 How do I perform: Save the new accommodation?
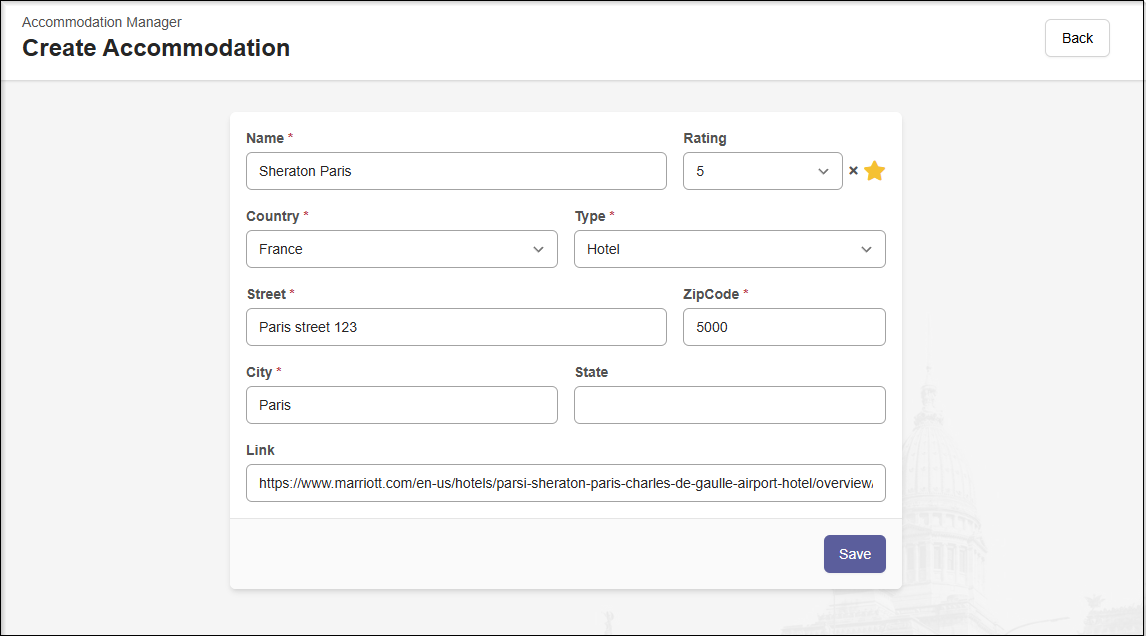pyautogui.click(x=854, y=554)
